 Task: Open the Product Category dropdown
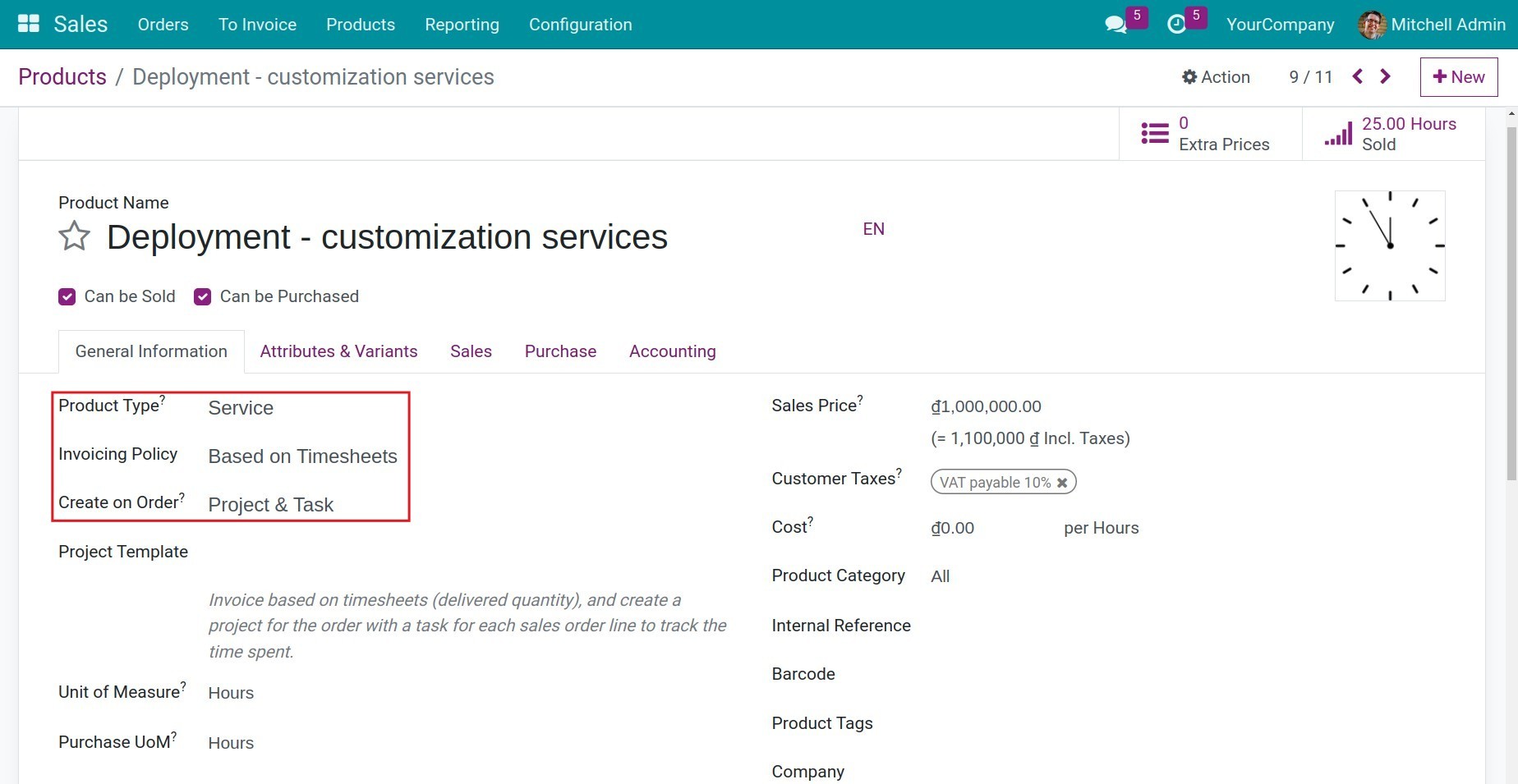[x=940, y=575]
